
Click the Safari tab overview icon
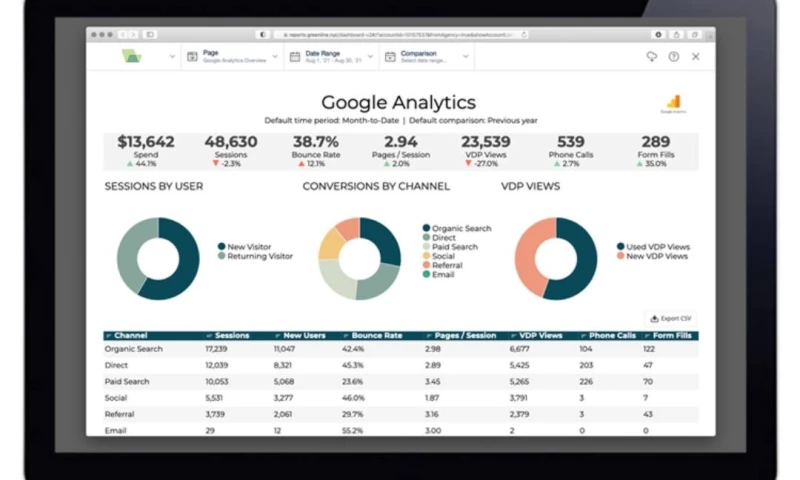tap(694, 35)
